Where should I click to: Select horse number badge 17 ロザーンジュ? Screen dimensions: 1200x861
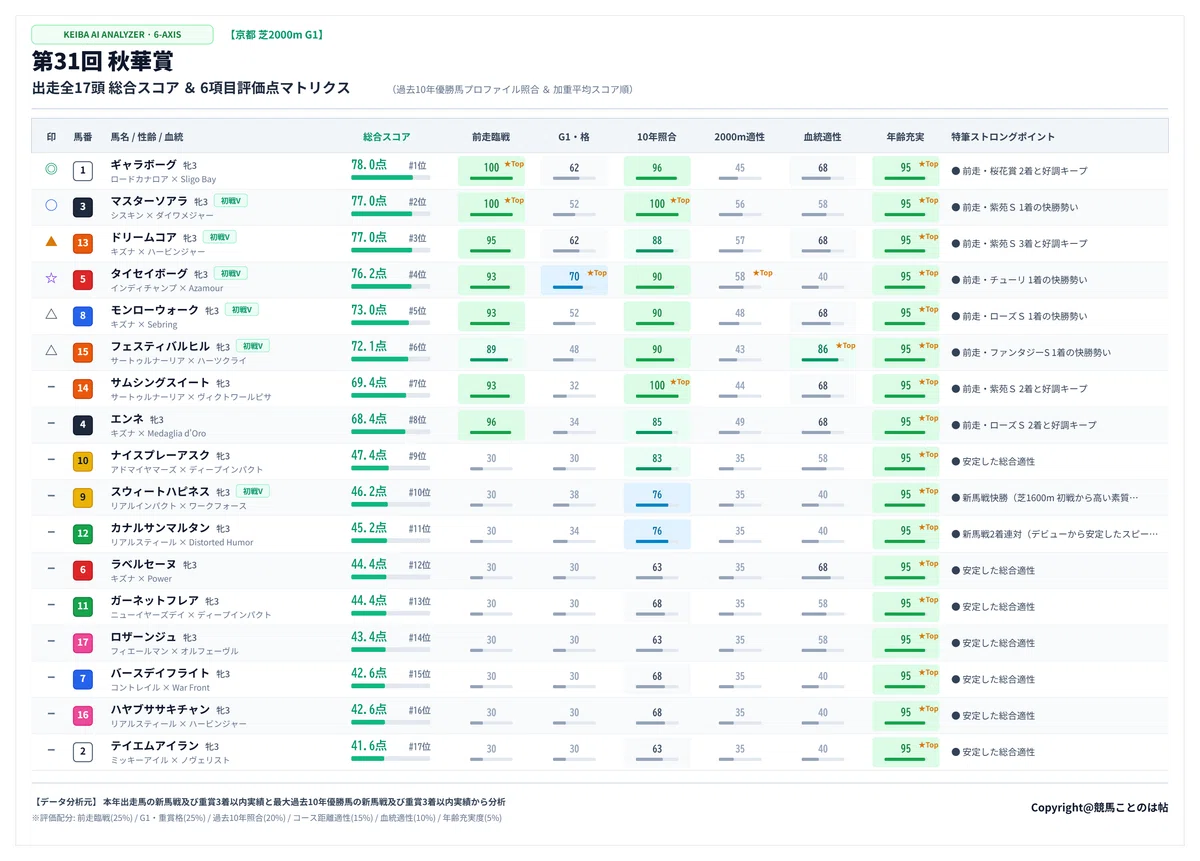point(83,643)
